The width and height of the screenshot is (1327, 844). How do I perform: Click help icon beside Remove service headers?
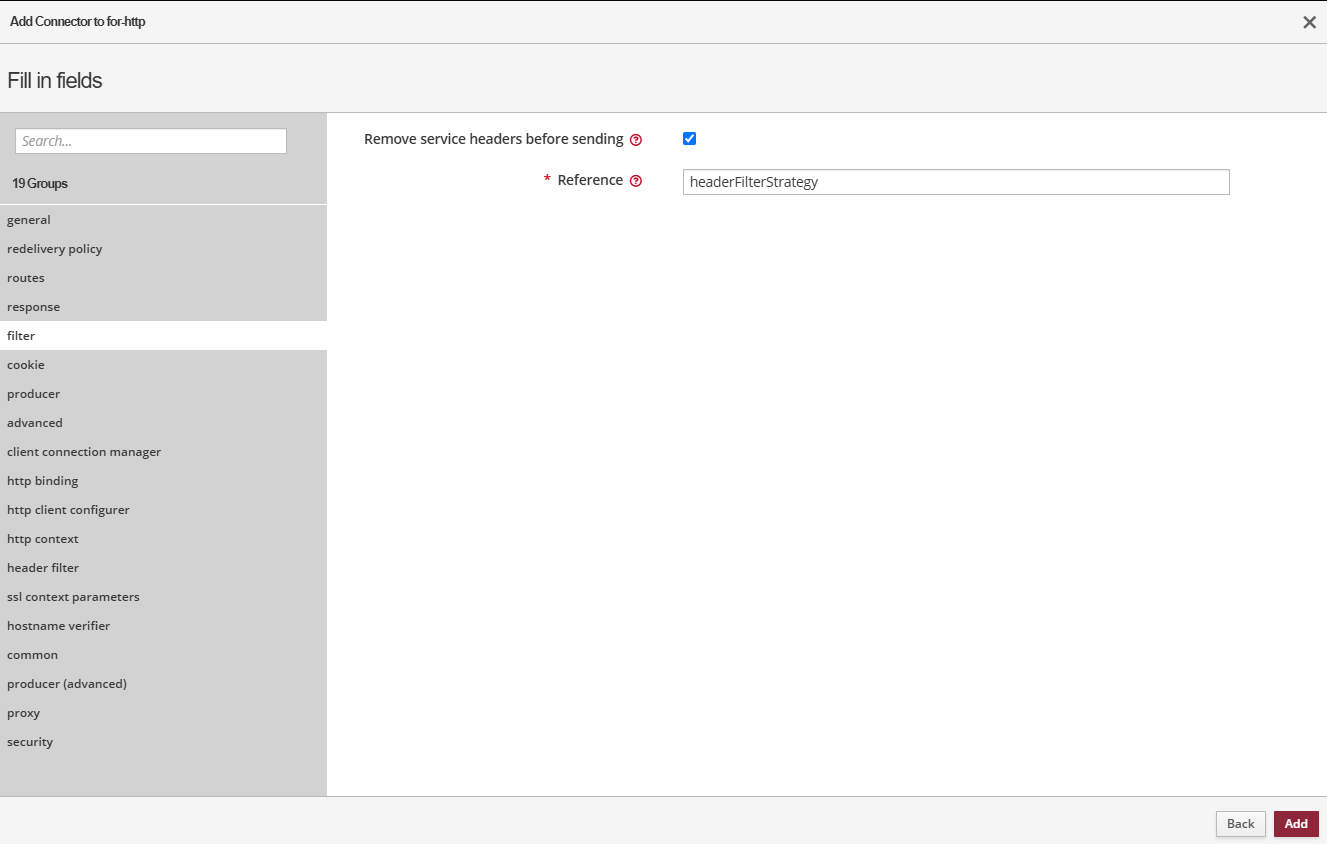[636, 140]
